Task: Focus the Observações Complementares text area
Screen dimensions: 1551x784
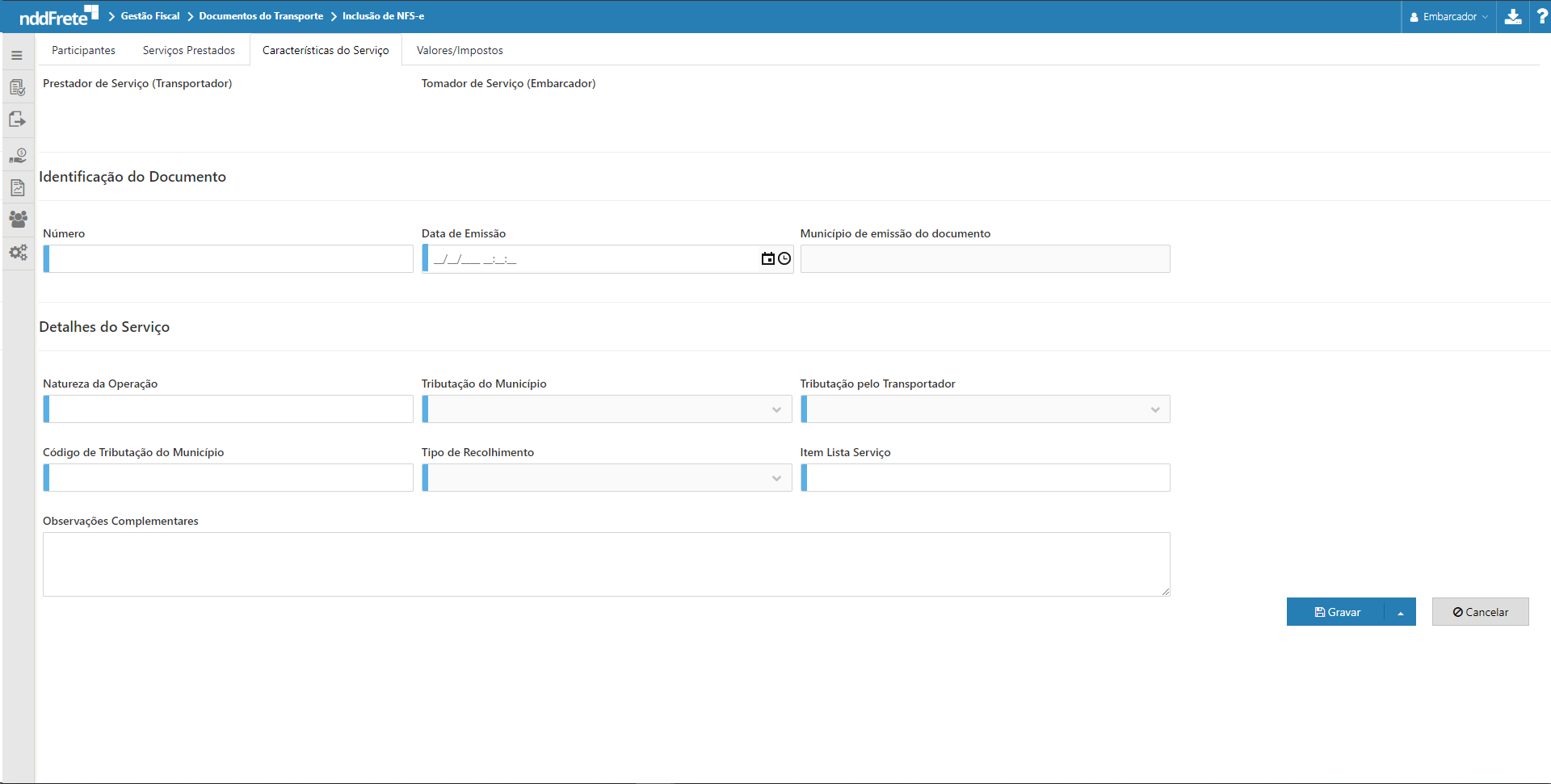Action: (606, 564)
